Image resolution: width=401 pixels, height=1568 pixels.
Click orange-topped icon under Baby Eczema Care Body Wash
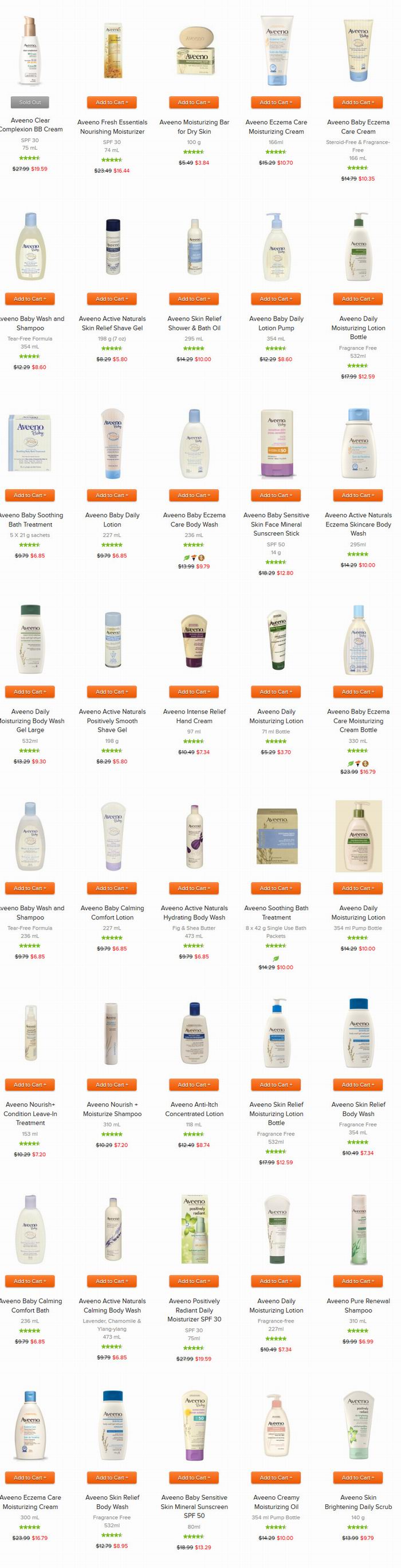pyautogui.click(x=194, y=557)
